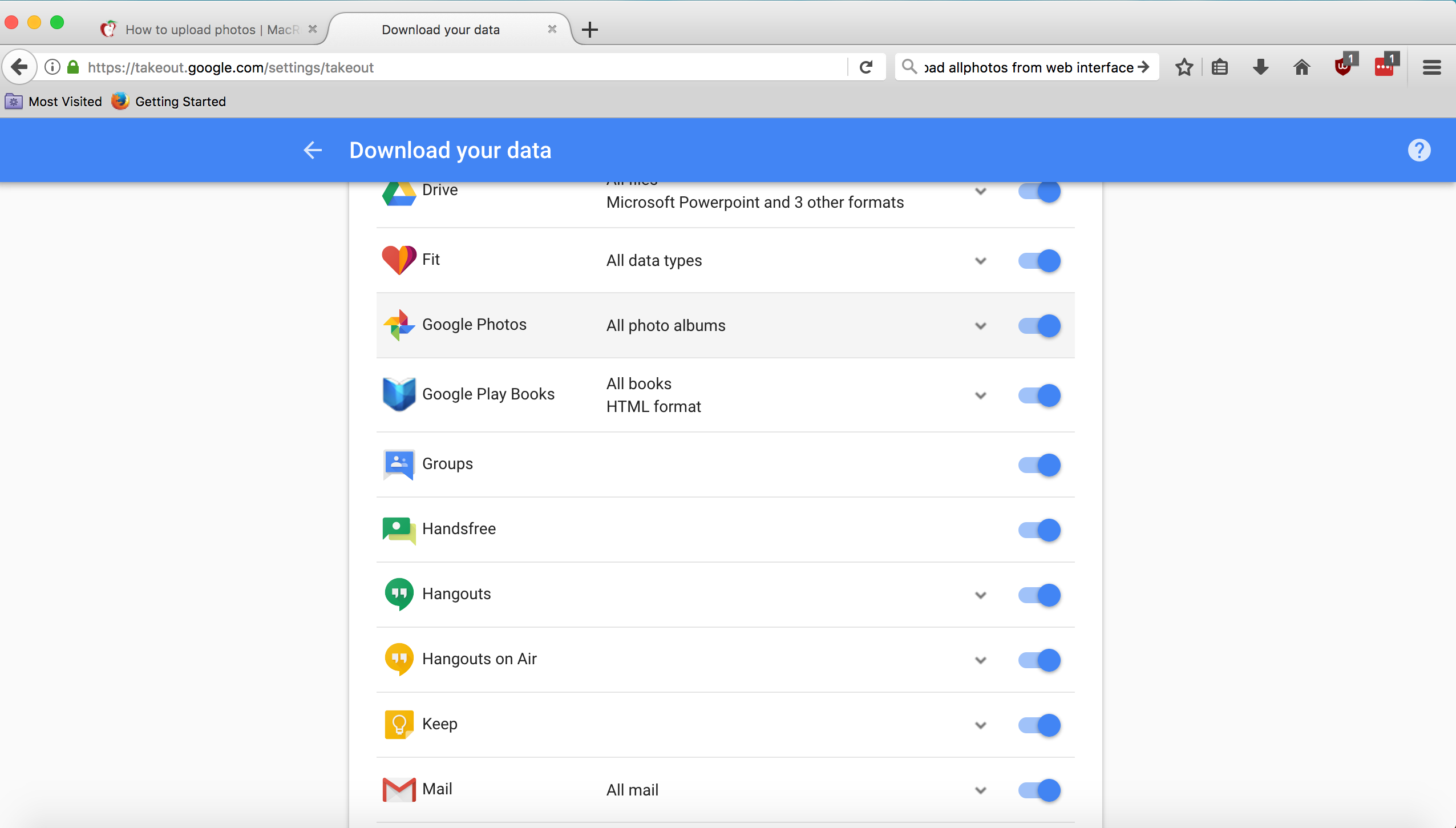Click the 'All books' text
This screenshot has height=828, width=1456.
638,384
